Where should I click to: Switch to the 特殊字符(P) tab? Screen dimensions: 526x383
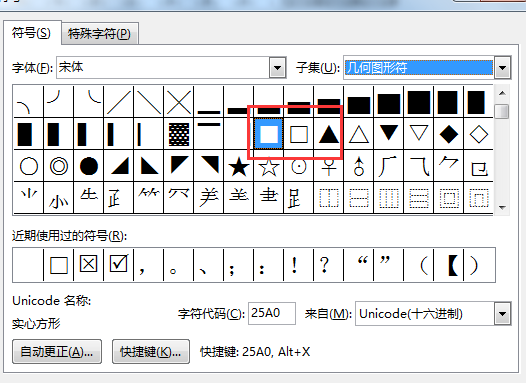click(99, 34)
